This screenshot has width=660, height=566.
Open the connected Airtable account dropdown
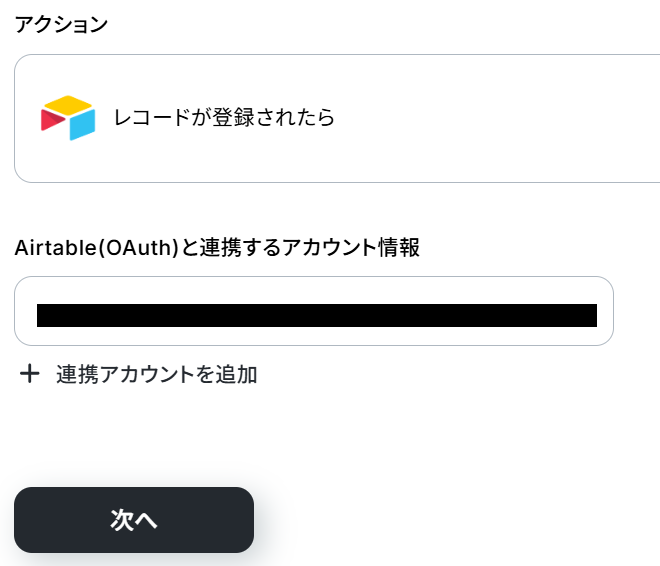313,311
